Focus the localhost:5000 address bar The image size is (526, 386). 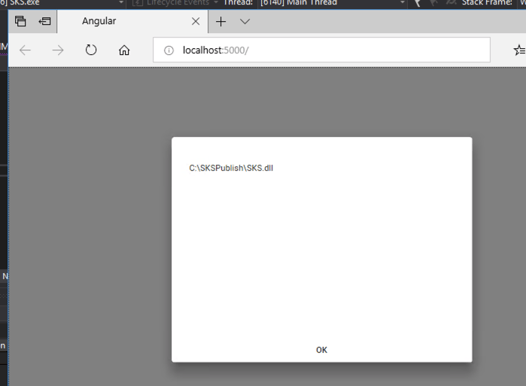[322, 50]
